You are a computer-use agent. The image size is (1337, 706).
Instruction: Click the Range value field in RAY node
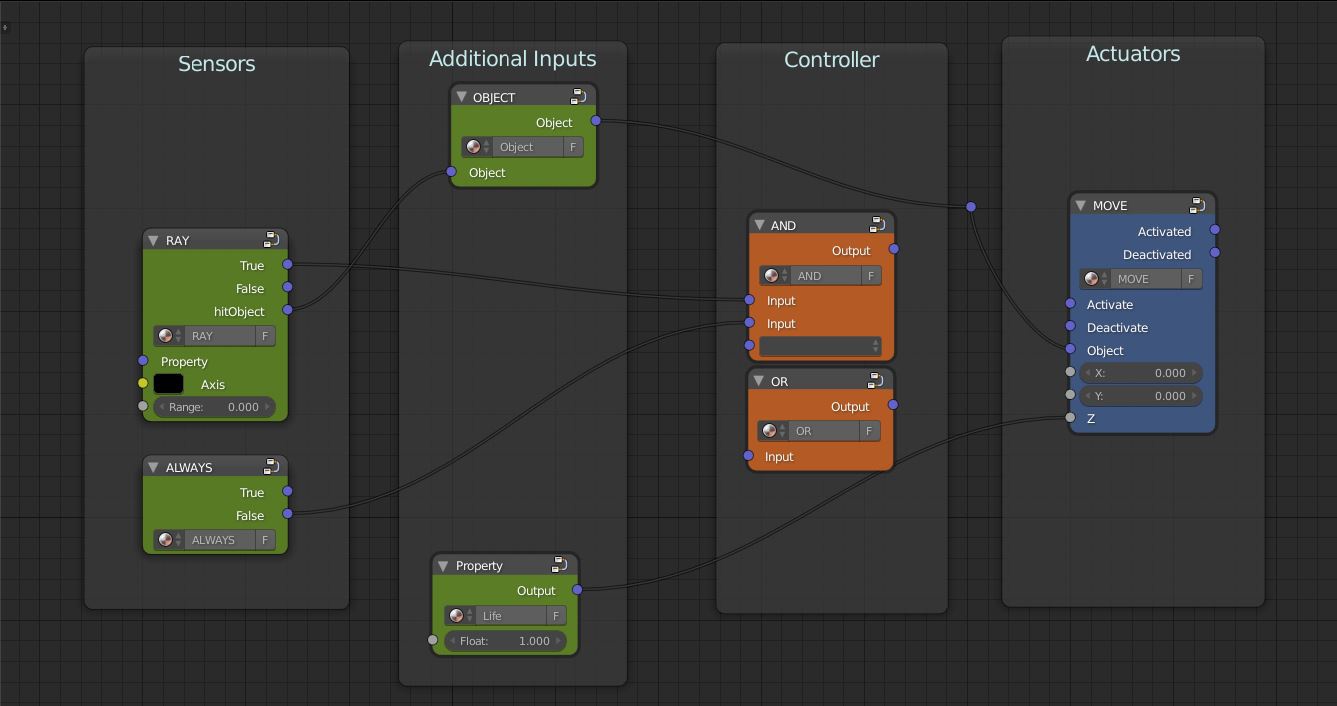215,407
